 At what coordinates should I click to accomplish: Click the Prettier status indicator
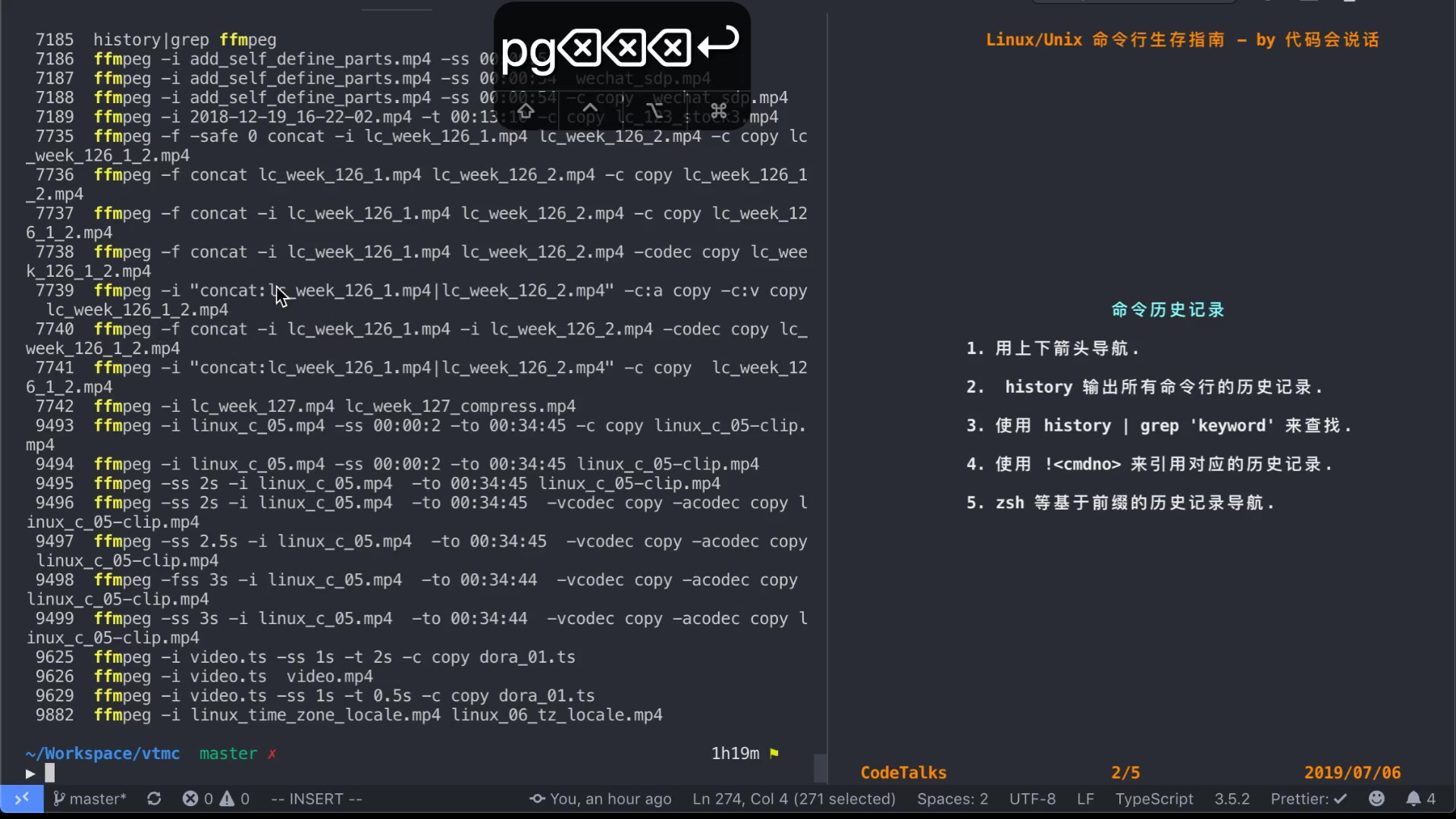point(1309,799)
